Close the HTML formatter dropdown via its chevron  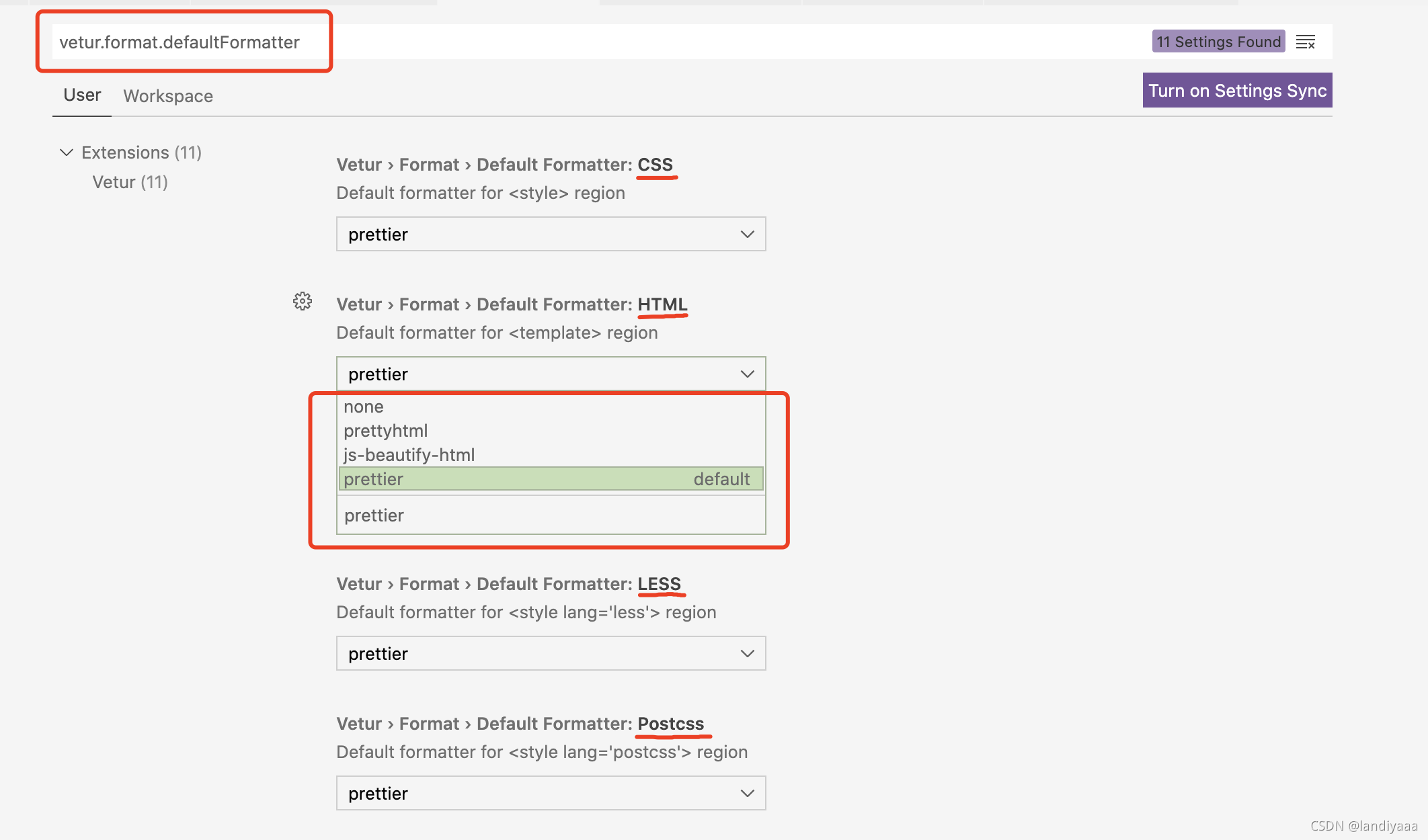747,374
